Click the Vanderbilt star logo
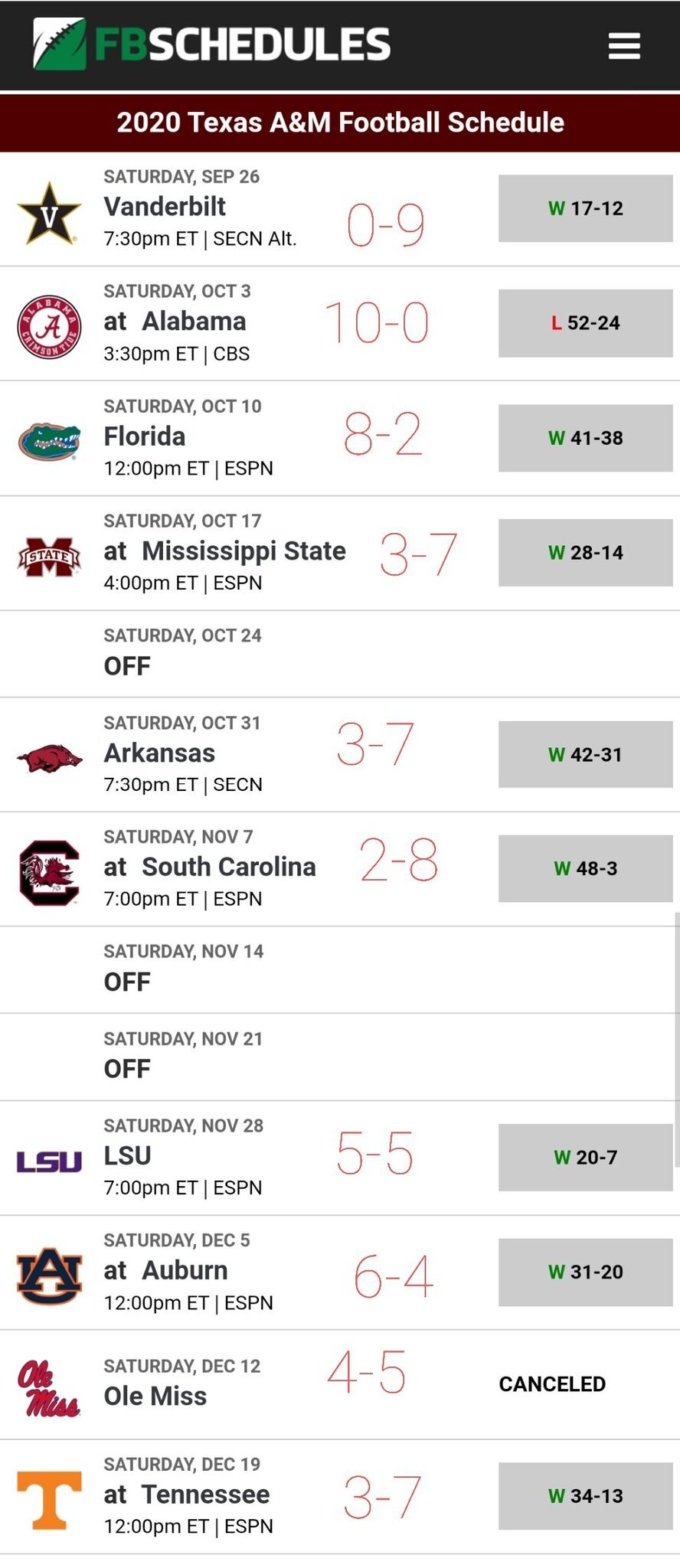This screenshot has width=680, height=1568. 49,214
